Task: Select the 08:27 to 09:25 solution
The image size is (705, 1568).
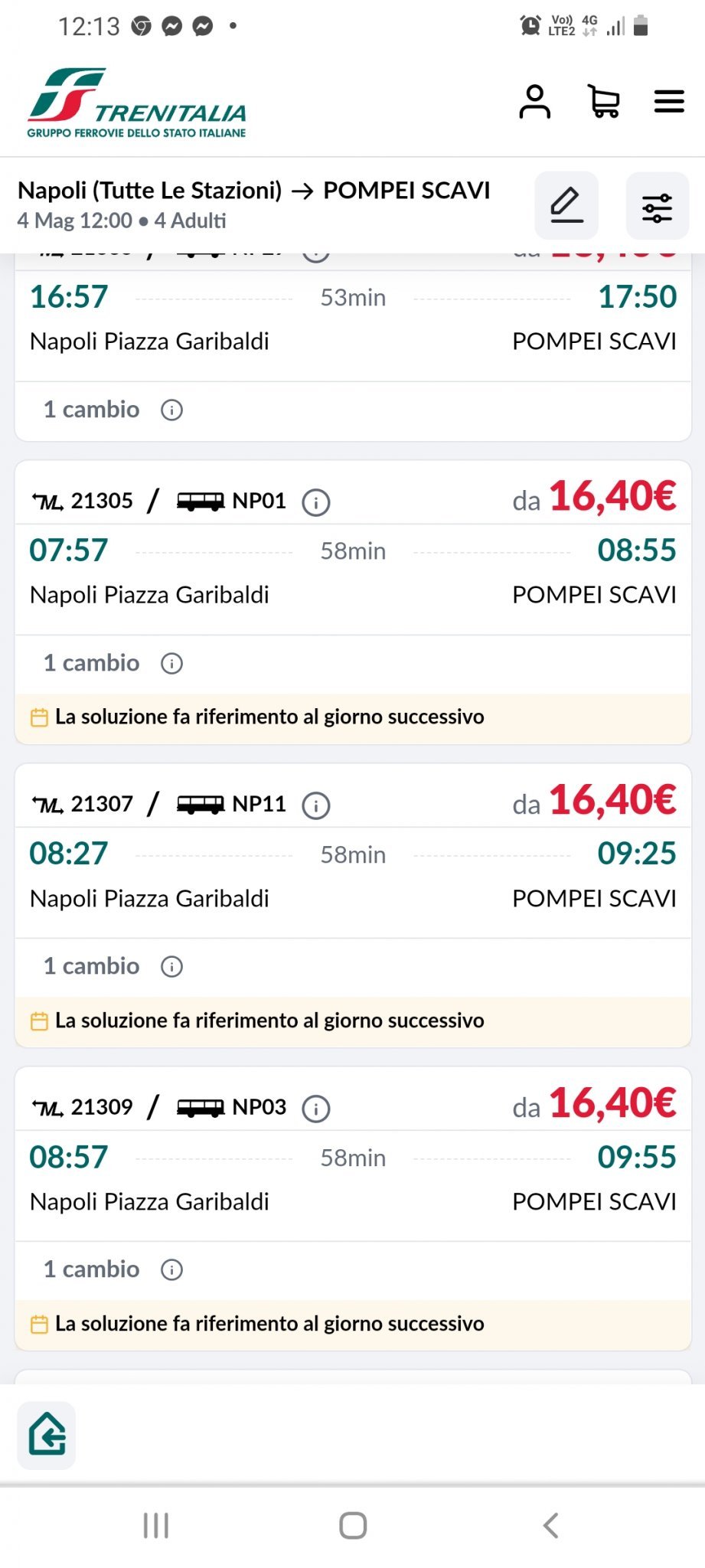Action: pos(352,873)
